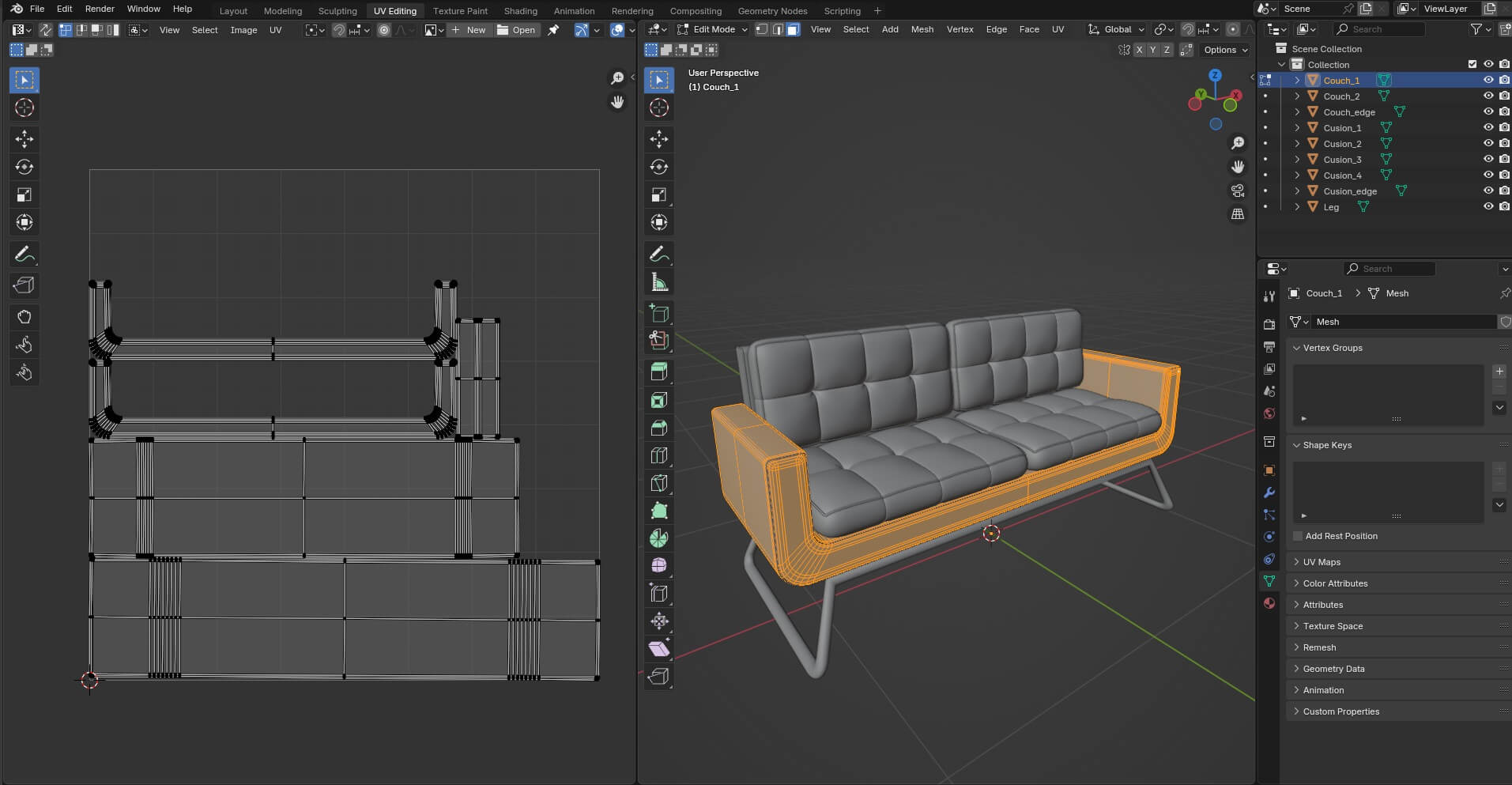1512x785 pixels.
Task: Toggle UV sync selection button
Action: [46, 30]
